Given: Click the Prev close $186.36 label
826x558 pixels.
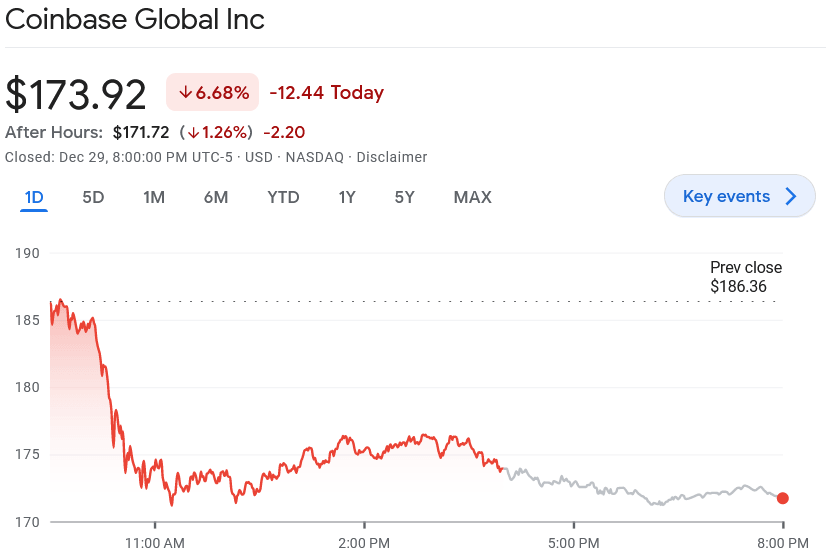Looking at the screenshot, I should pyautogui.click(x=745, y=277).
